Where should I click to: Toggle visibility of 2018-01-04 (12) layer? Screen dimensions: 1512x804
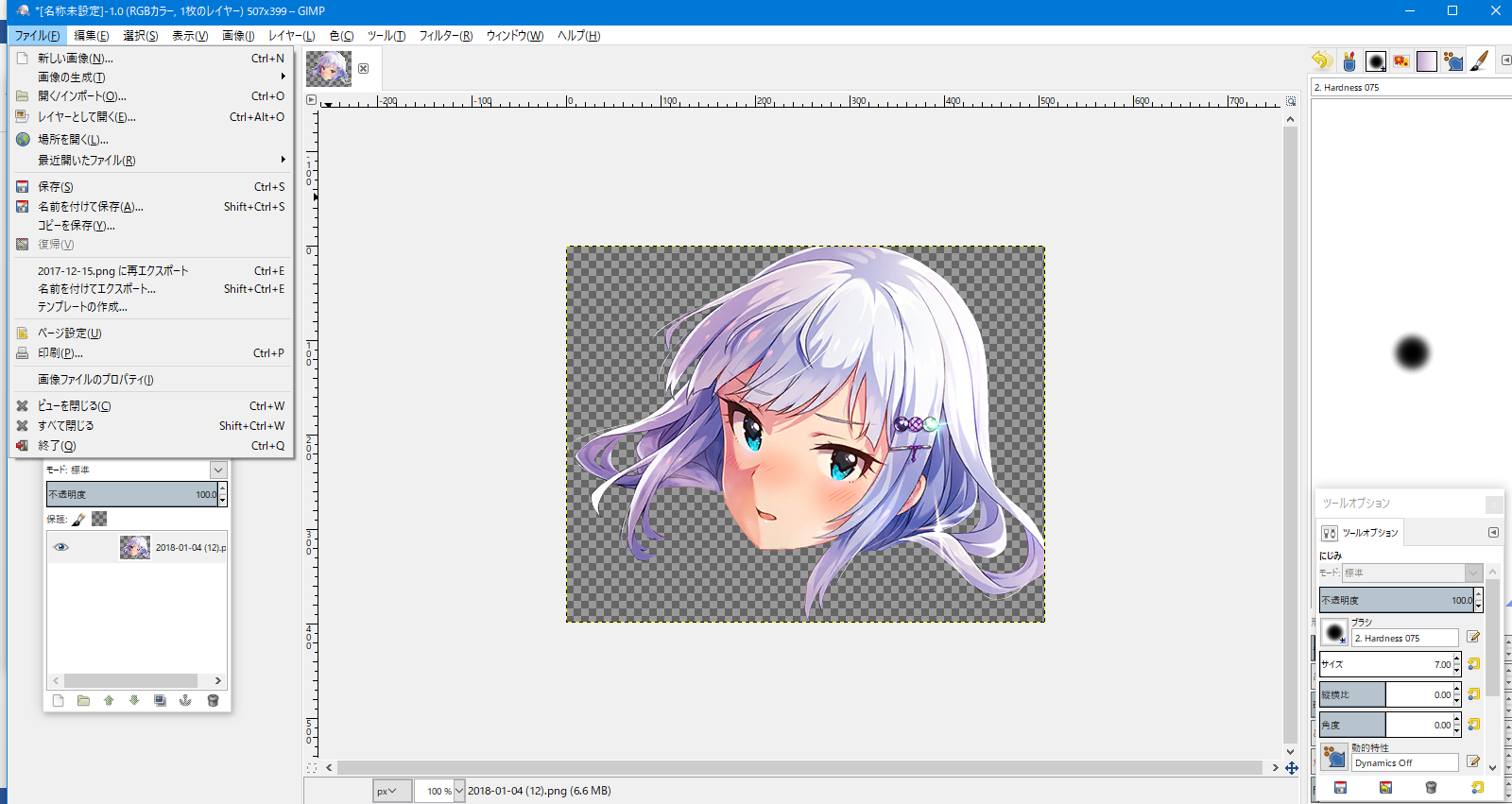tap(61, 547)
